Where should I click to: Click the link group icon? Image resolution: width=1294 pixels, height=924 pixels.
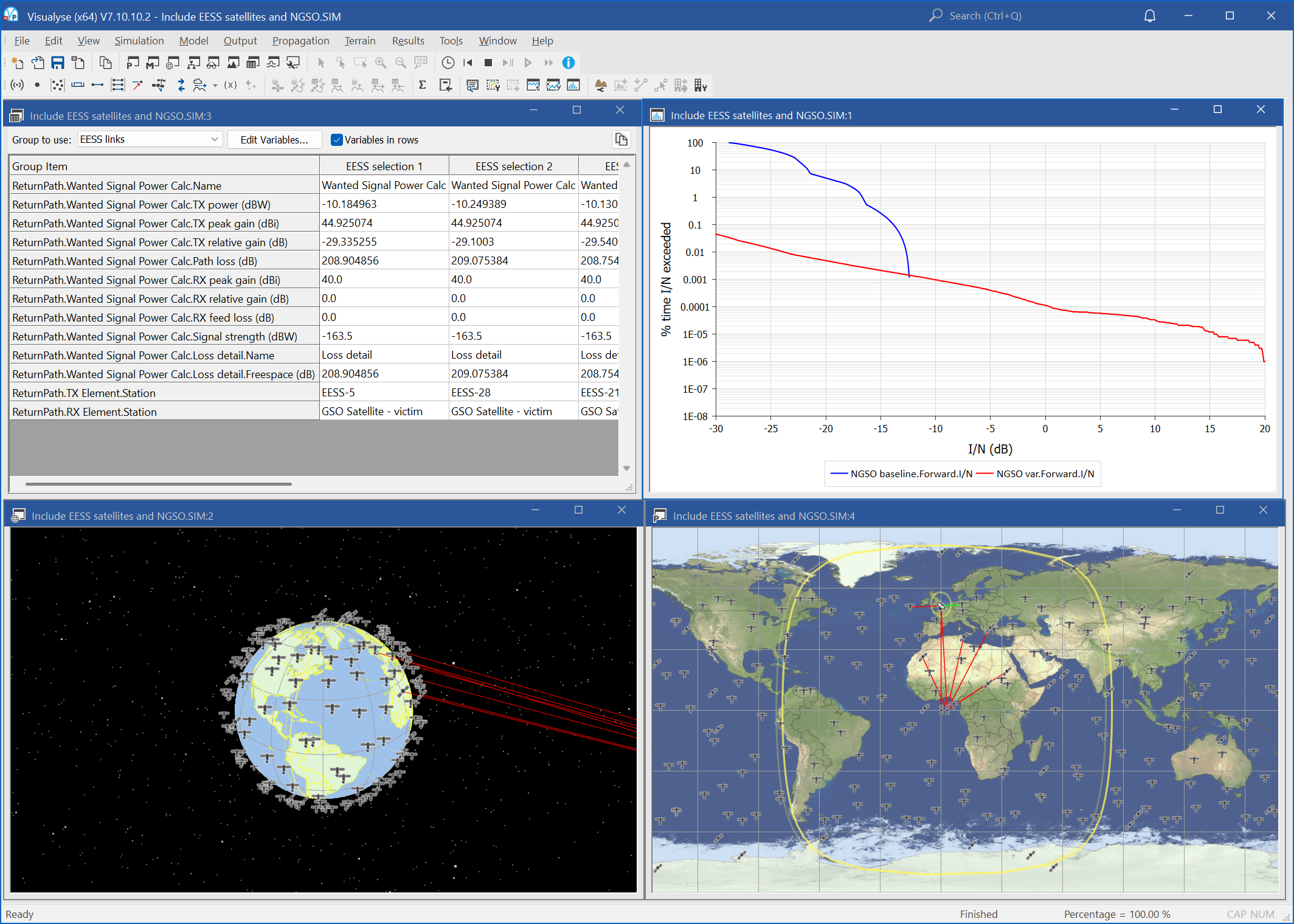(117, 85)
